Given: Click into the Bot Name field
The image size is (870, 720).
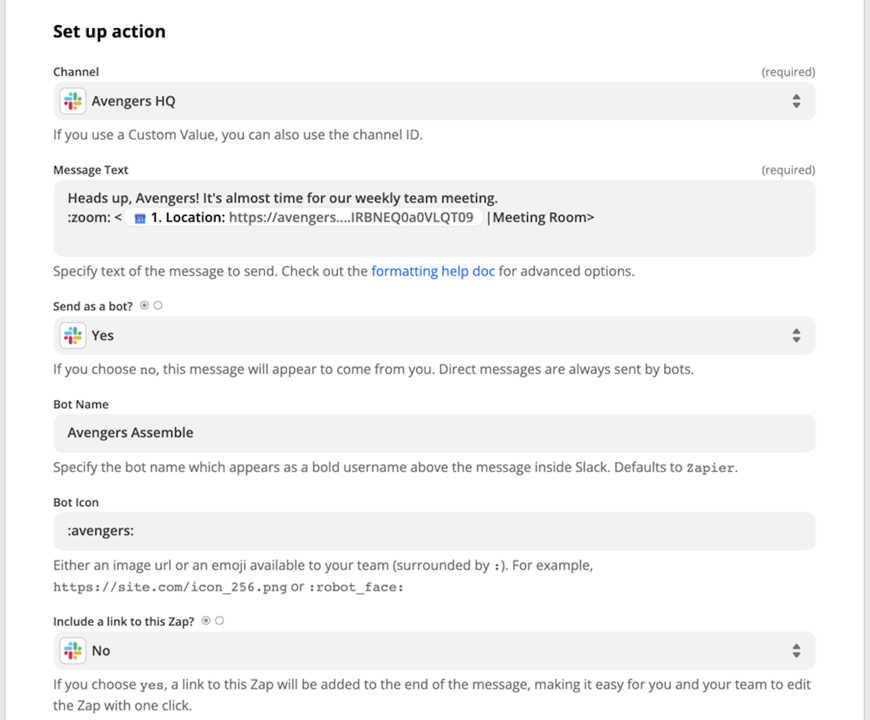Looking at the screenshot, I should (x=434, y=433).
